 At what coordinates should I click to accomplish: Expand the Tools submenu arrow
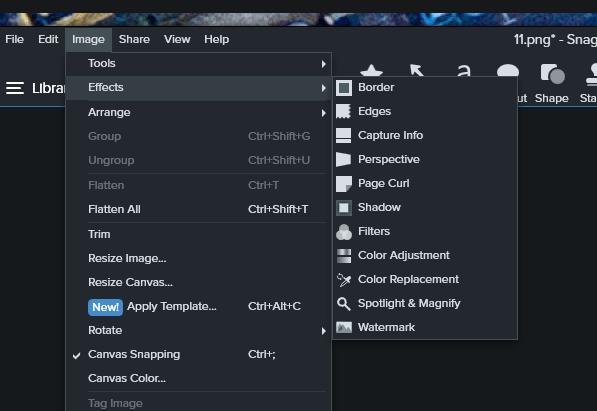(x=323, y=64)
